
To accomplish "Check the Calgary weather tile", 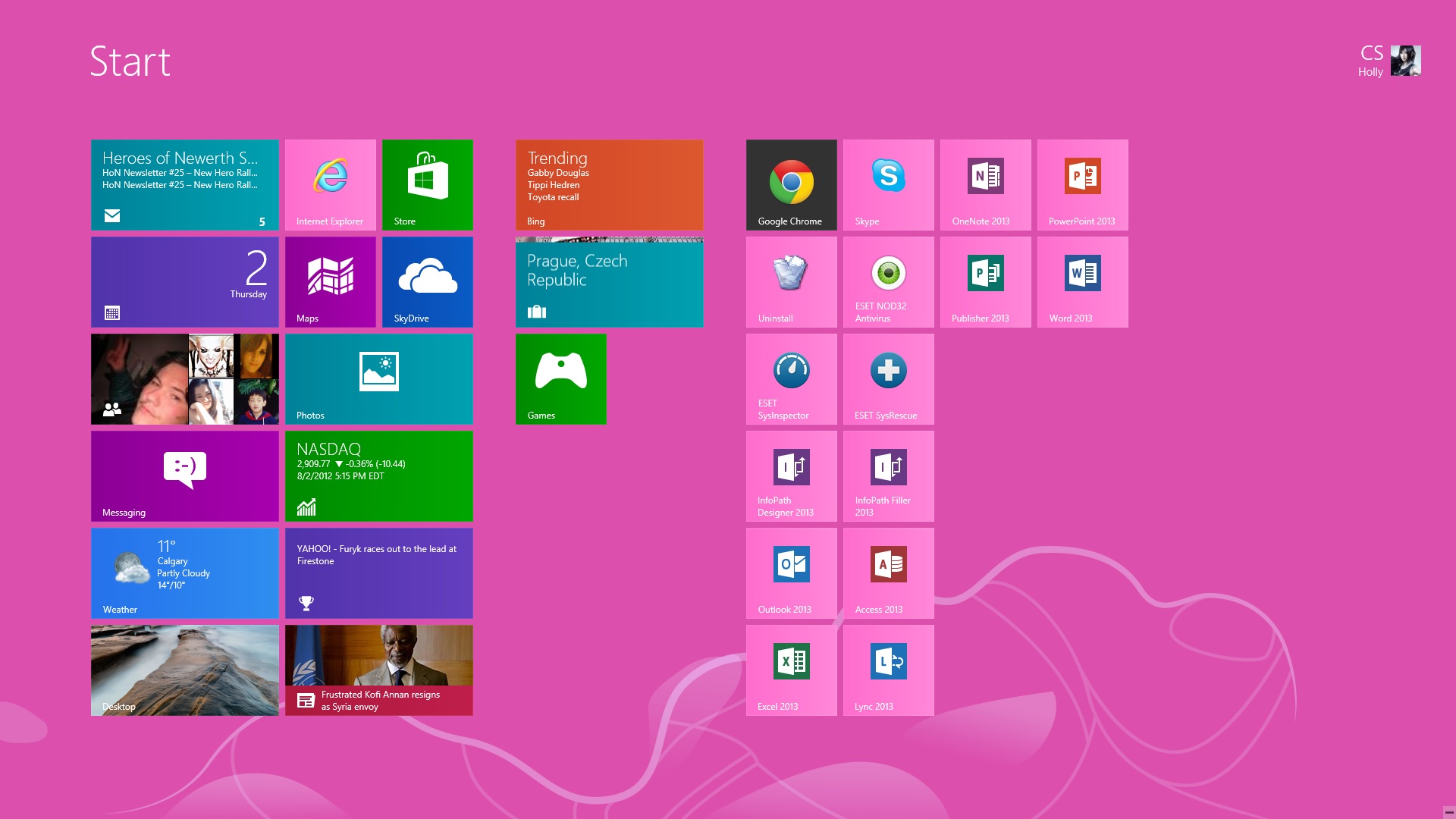I will (184, 573).
